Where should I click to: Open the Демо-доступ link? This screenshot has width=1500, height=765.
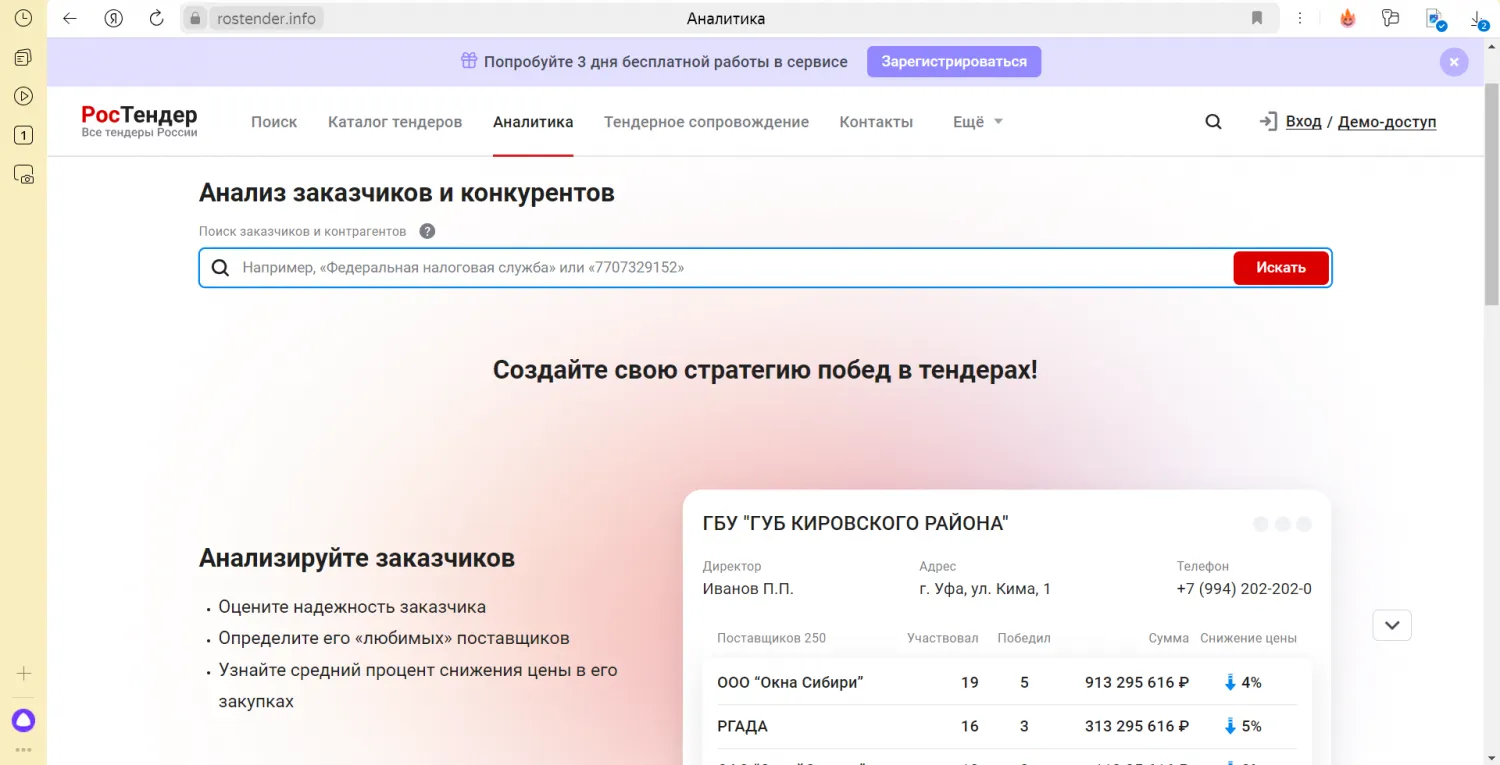pyautogui.click(x=1386, y=122)
